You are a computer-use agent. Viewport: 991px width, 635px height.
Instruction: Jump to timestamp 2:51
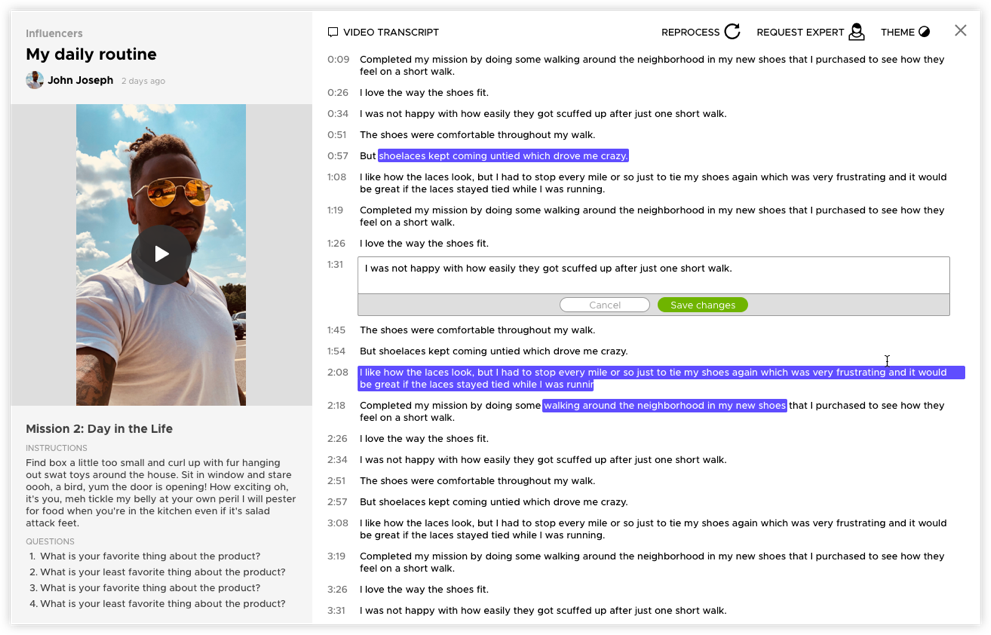(x=337, y=481)
